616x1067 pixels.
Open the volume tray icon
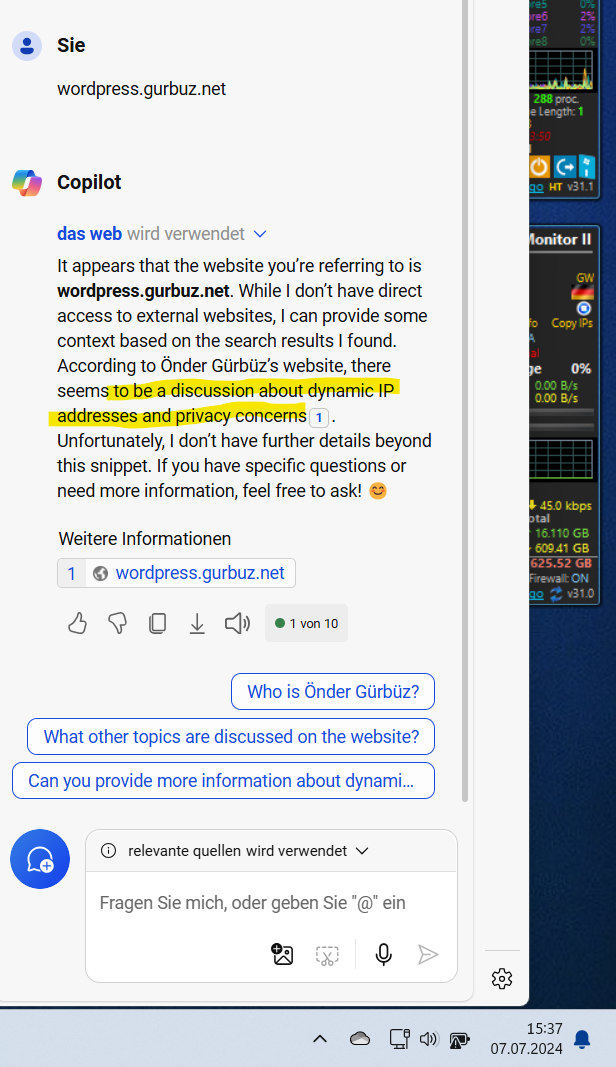(429, 1038)
